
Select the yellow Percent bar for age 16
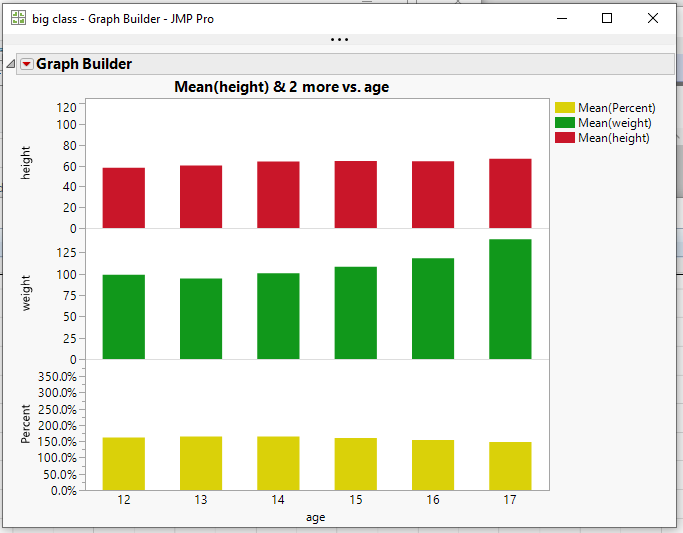click(433, 465)
